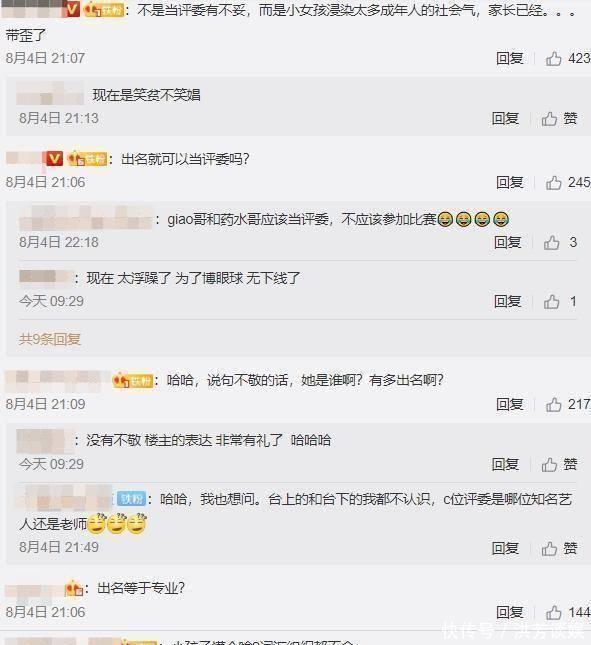Reply to the comment 出名就可以当评委吗
Screen dimensions: 591x645
pyautogui.click(x=510, y=182)
